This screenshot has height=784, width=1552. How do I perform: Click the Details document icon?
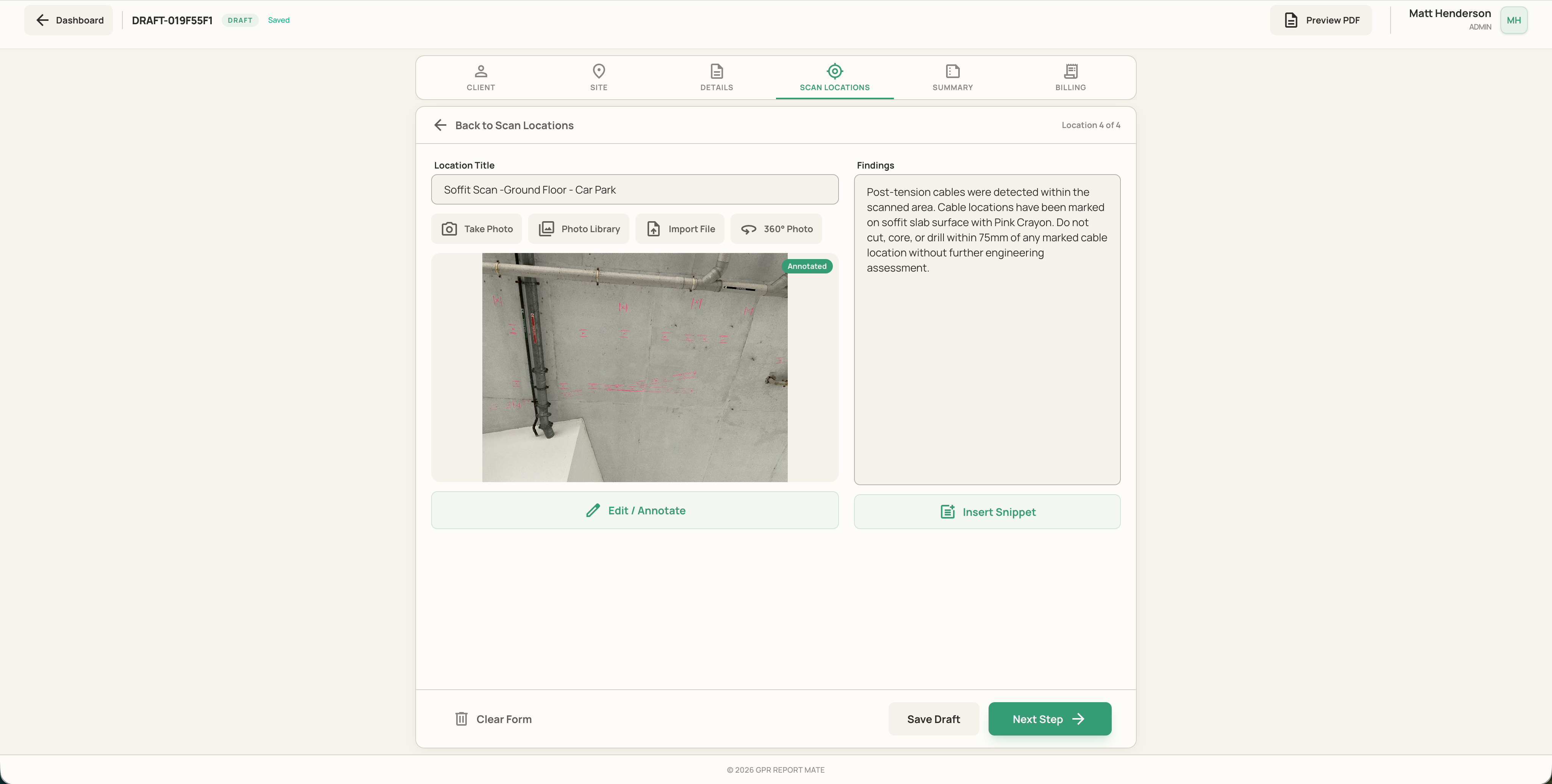[717, 71]
